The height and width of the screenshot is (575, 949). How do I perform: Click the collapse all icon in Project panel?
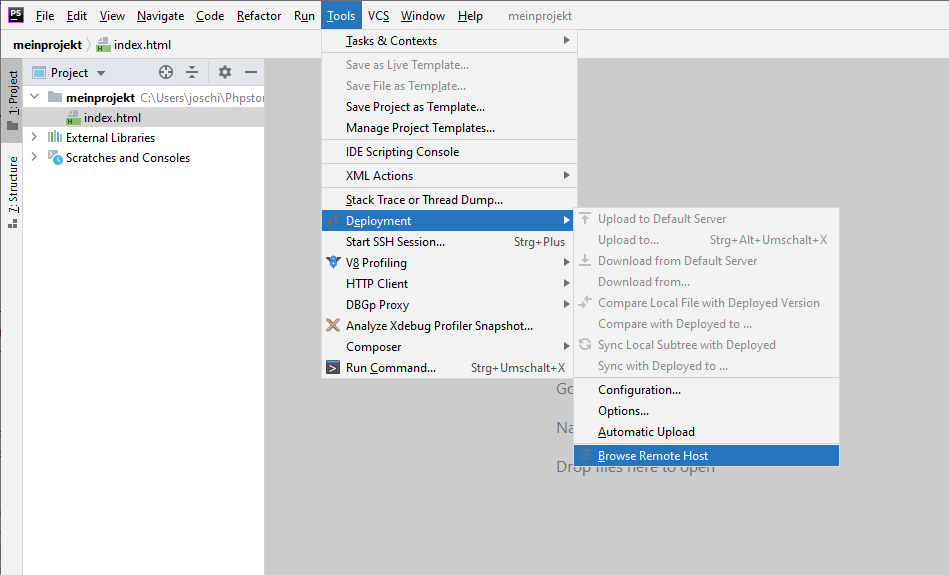[x=192, y=73]
